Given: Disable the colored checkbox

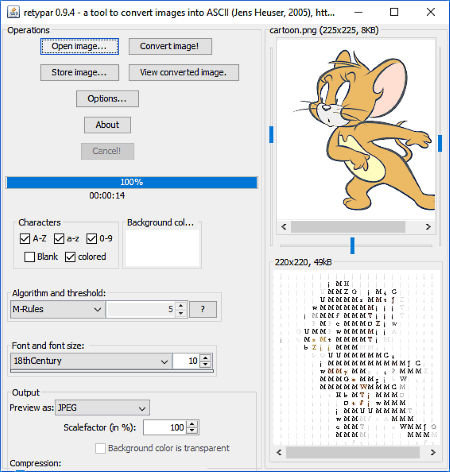Looking at the screenshot, I should pos(70,257).
